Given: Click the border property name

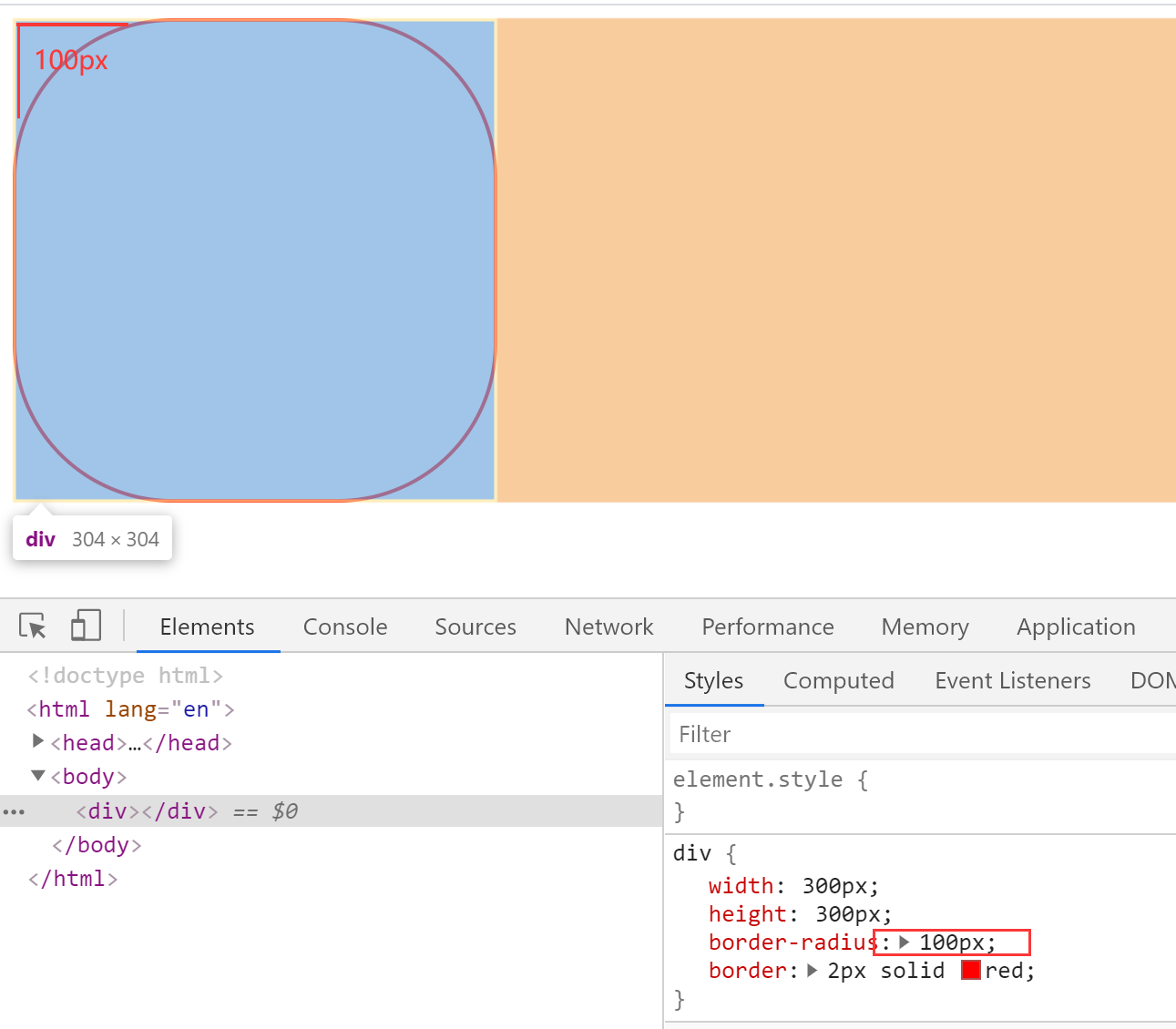Looking at the screenshot, I should [748, 971].
